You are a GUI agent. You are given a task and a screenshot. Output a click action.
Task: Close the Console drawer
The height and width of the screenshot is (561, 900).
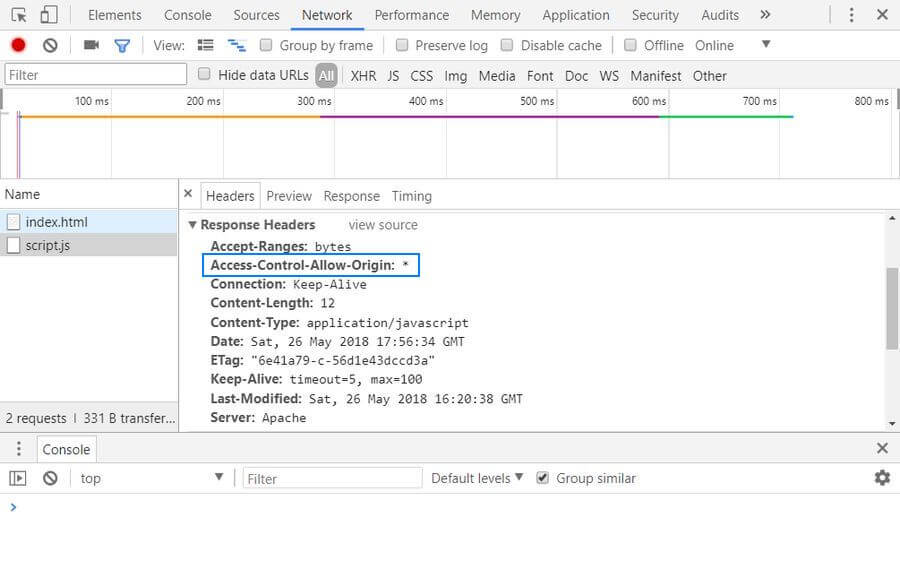pos(882,448)
